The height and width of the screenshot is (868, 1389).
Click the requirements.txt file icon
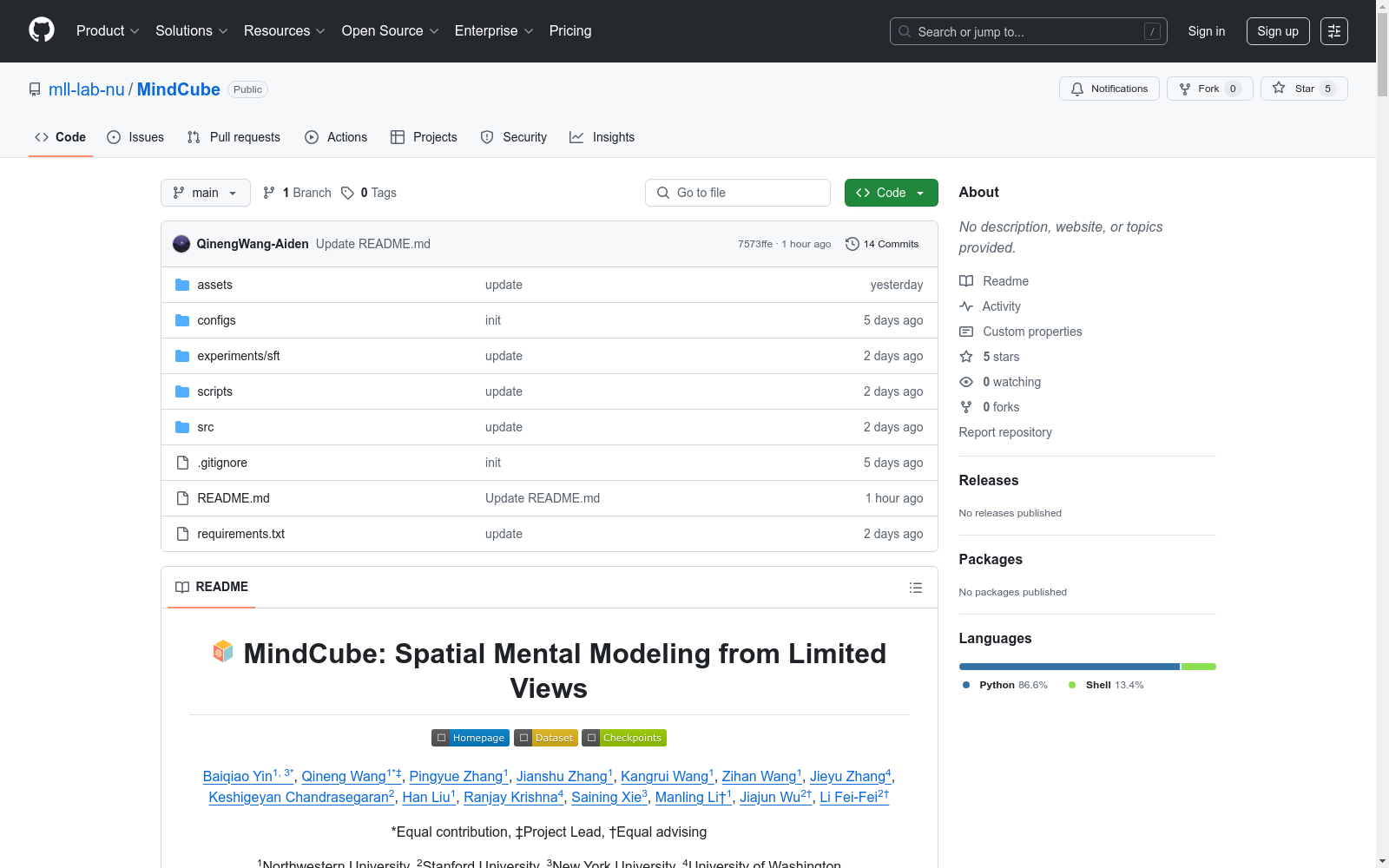[x=182, y=534]
